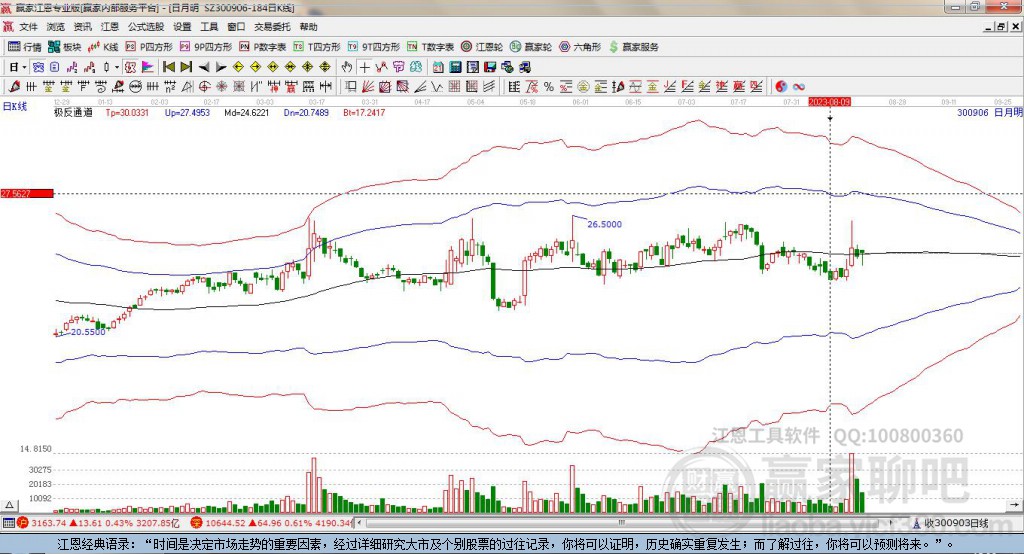Viewport: 1024px width, 554px height.
Task: Click the percent sign tool
Action: point(549,86)
